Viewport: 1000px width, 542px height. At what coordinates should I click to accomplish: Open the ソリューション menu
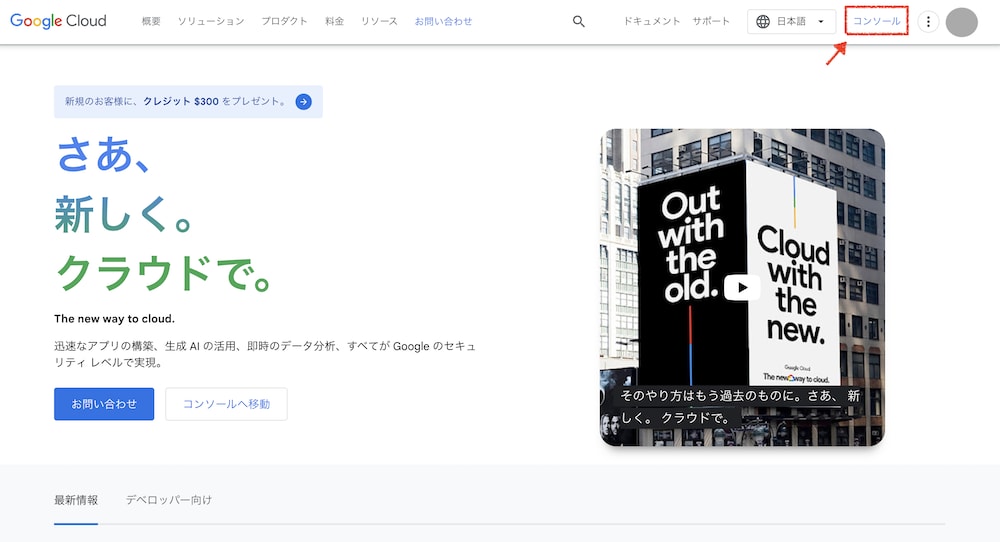coord(211,21)
